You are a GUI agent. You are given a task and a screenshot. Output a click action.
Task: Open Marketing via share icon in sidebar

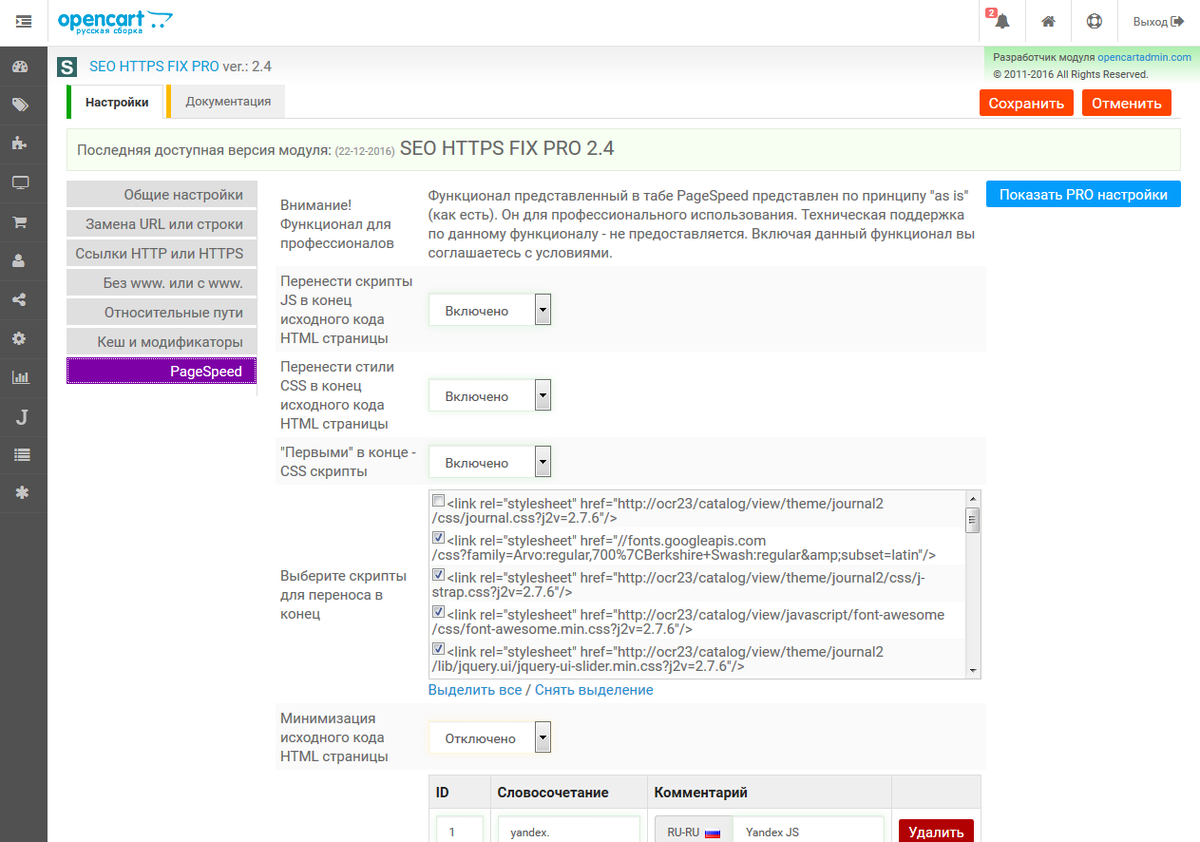pyautogui.click(x=20, y=300)
